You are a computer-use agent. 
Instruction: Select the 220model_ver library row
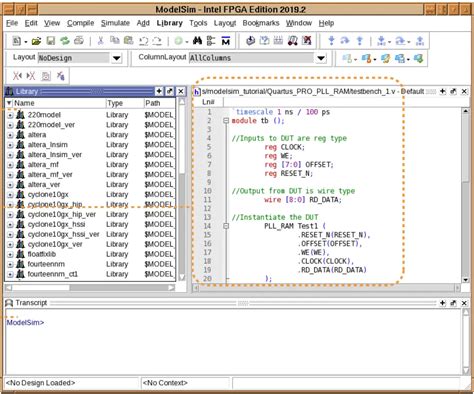[90, 125]
